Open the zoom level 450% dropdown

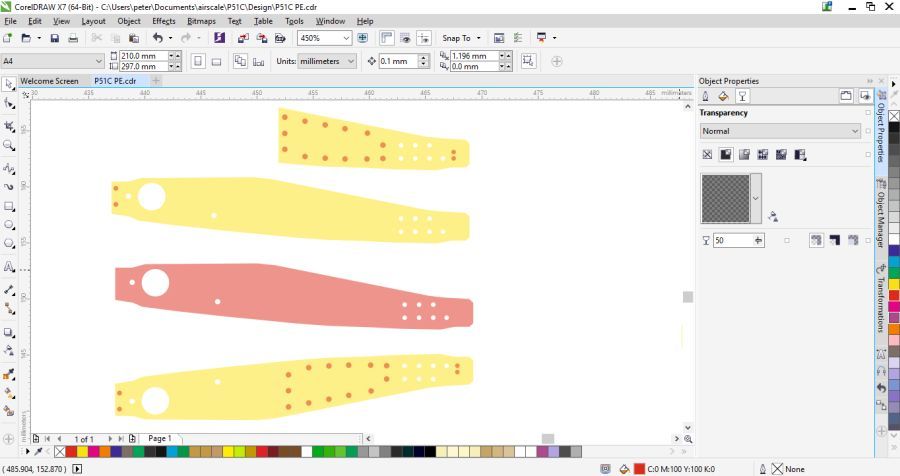pos(346,38)
